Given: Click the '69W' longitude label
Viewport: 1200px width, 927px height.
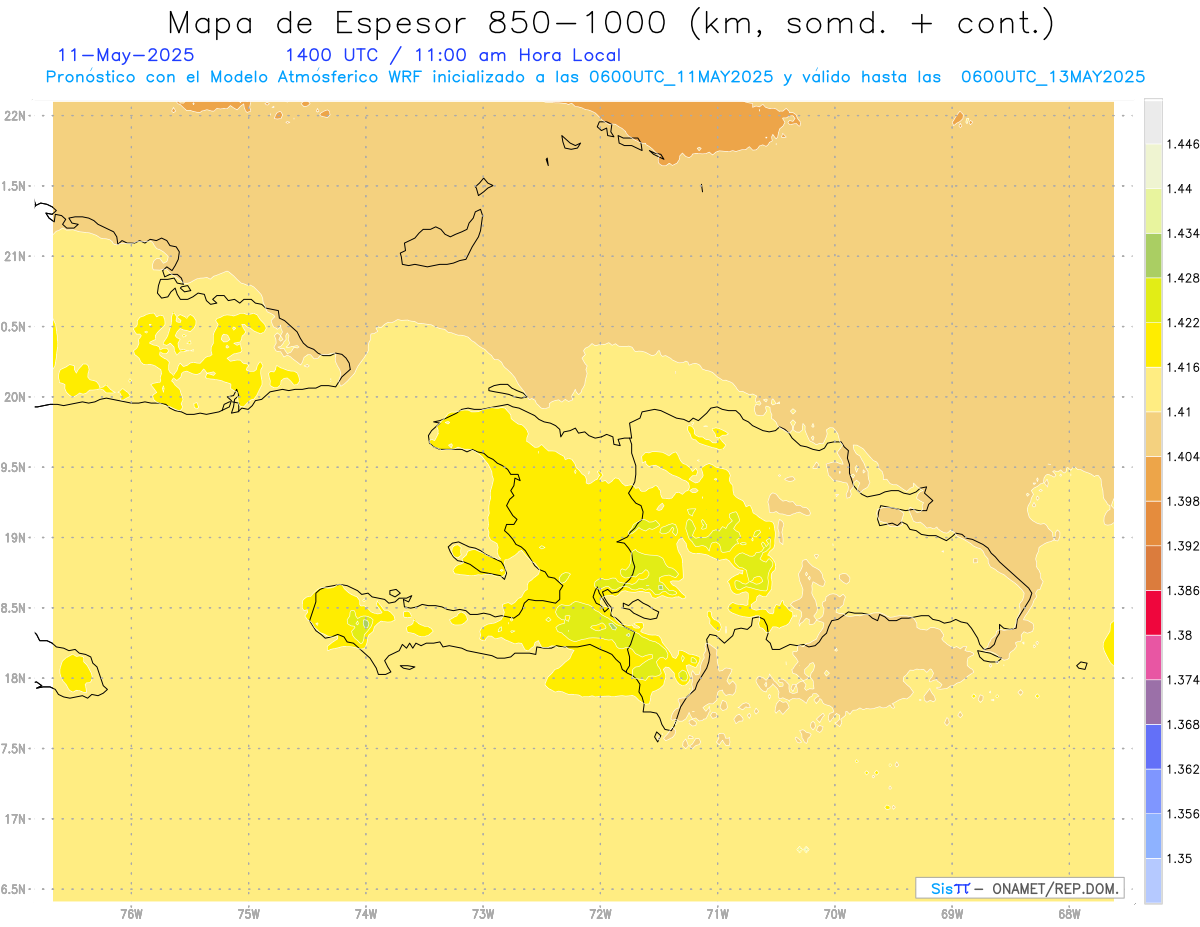Looking at the screenshot, I should click(952, 914).
